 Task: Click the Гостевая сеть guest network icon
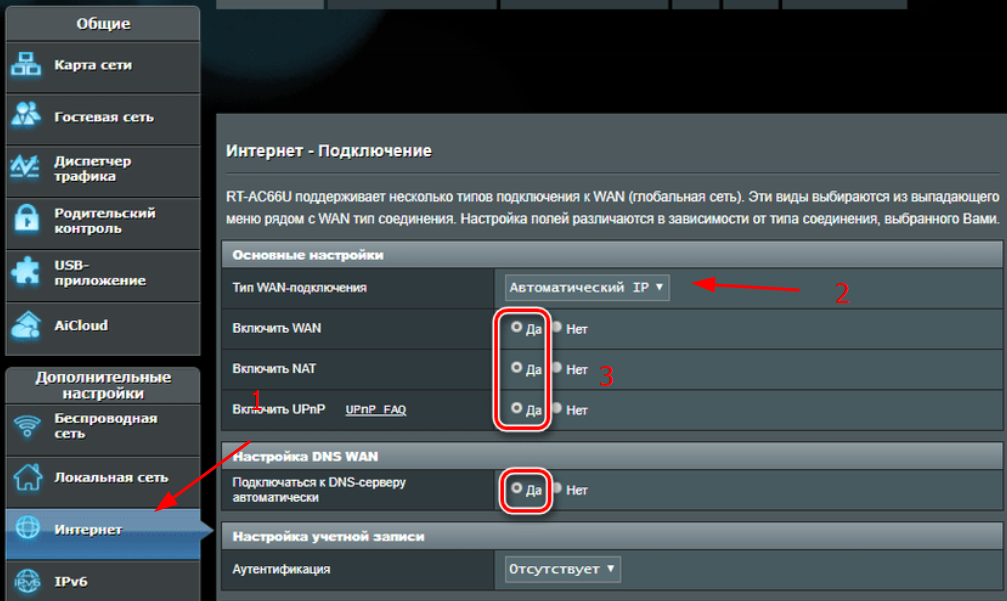coord(26,116)
